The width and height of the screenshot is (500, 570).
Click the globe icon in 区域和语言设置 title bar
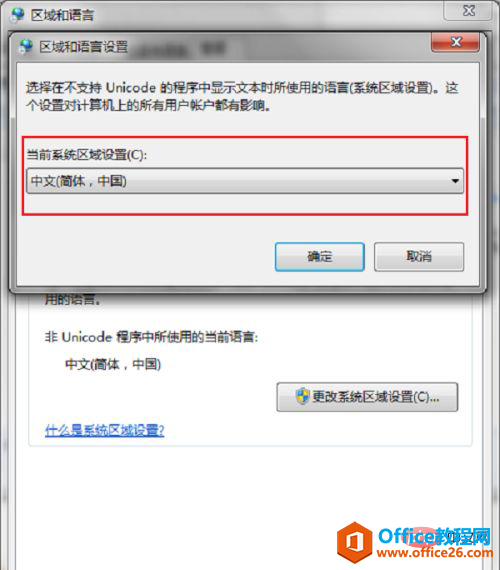[x=26, y=47]
